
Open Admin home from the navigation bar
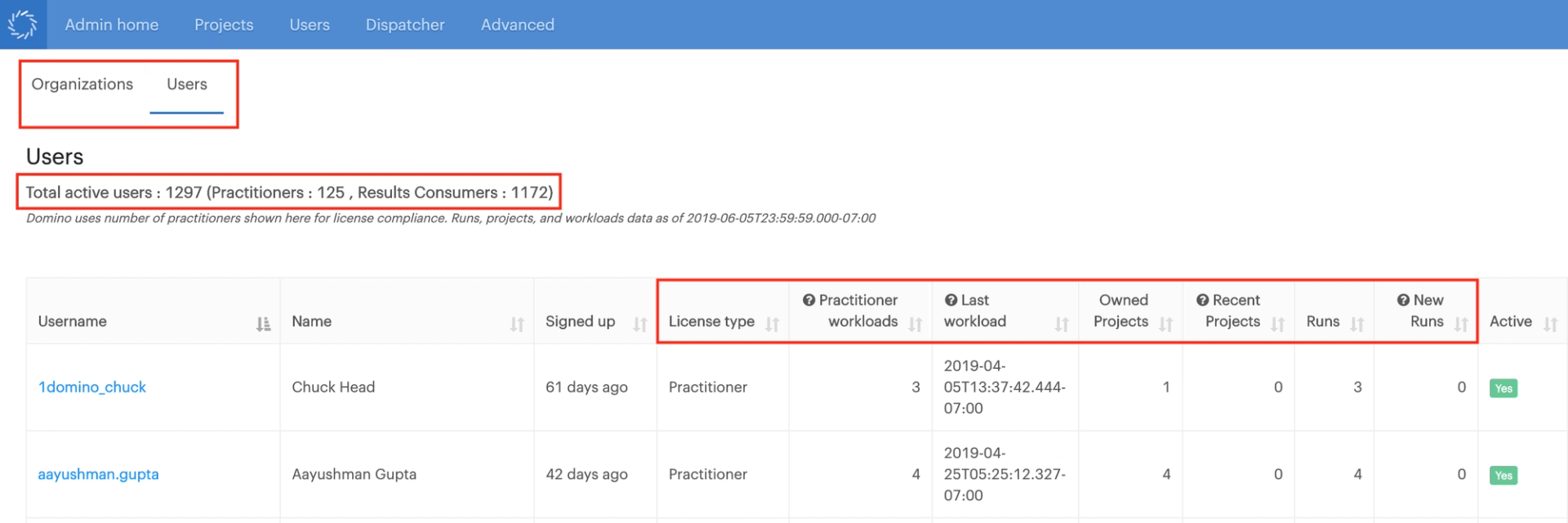pos(112,24)
